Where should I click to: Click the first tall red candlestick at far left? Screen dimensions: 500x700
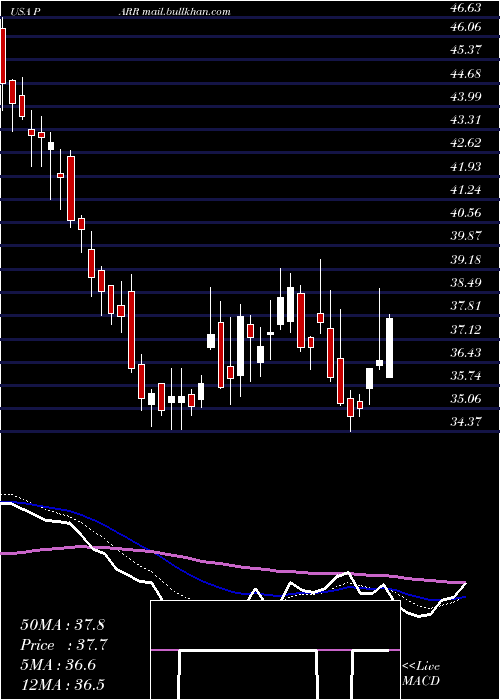tap(3, 56)
